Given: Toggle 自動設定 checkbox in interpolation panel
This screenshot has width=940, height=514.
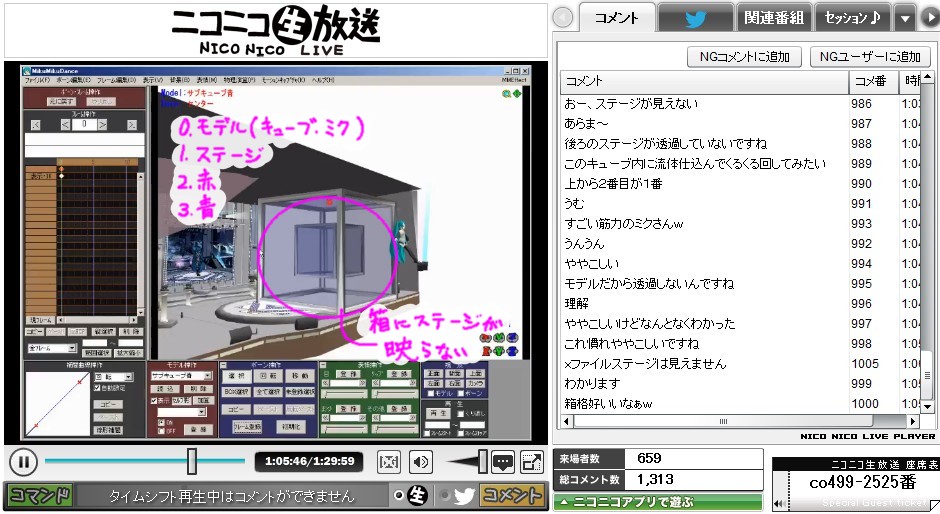Looking at the screenshot, I should [98, 388].
